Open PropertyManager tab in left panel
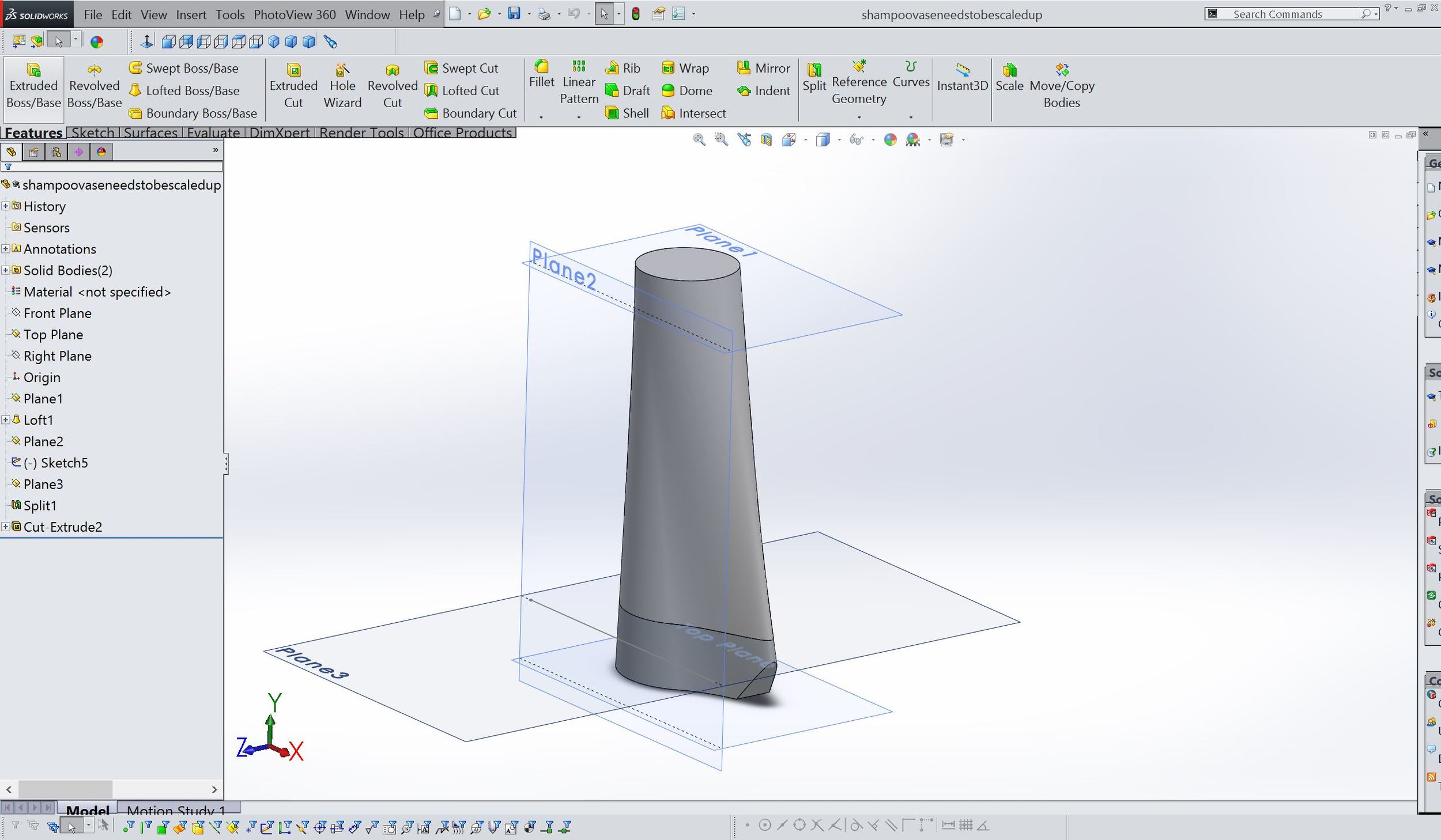This screenshot has height=840, width=1441. point(33,152)
